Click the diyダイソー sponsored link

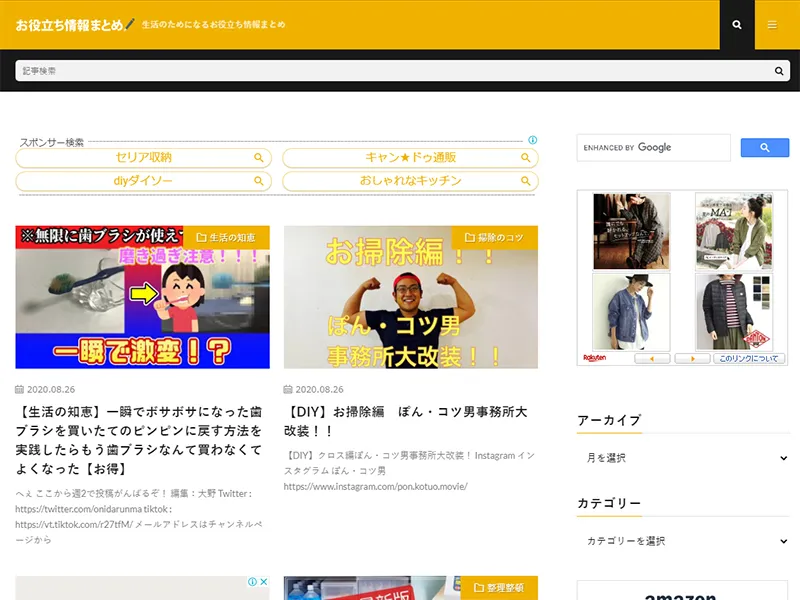[x=143, y=181]
